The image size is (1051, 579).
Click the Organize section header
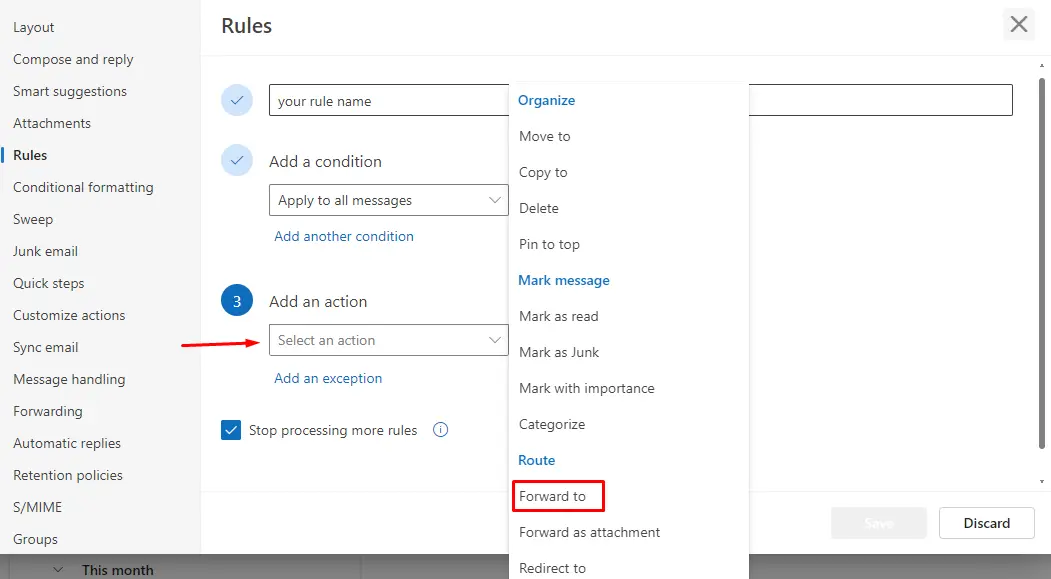coord(546,100)
